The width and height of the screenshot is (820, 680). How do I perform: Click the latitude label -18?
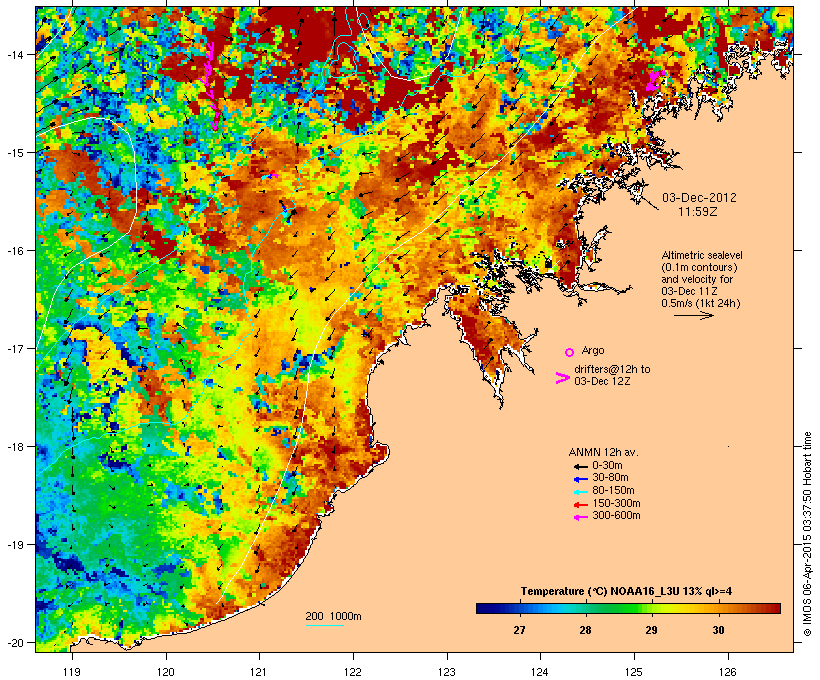tap(14, 447)
